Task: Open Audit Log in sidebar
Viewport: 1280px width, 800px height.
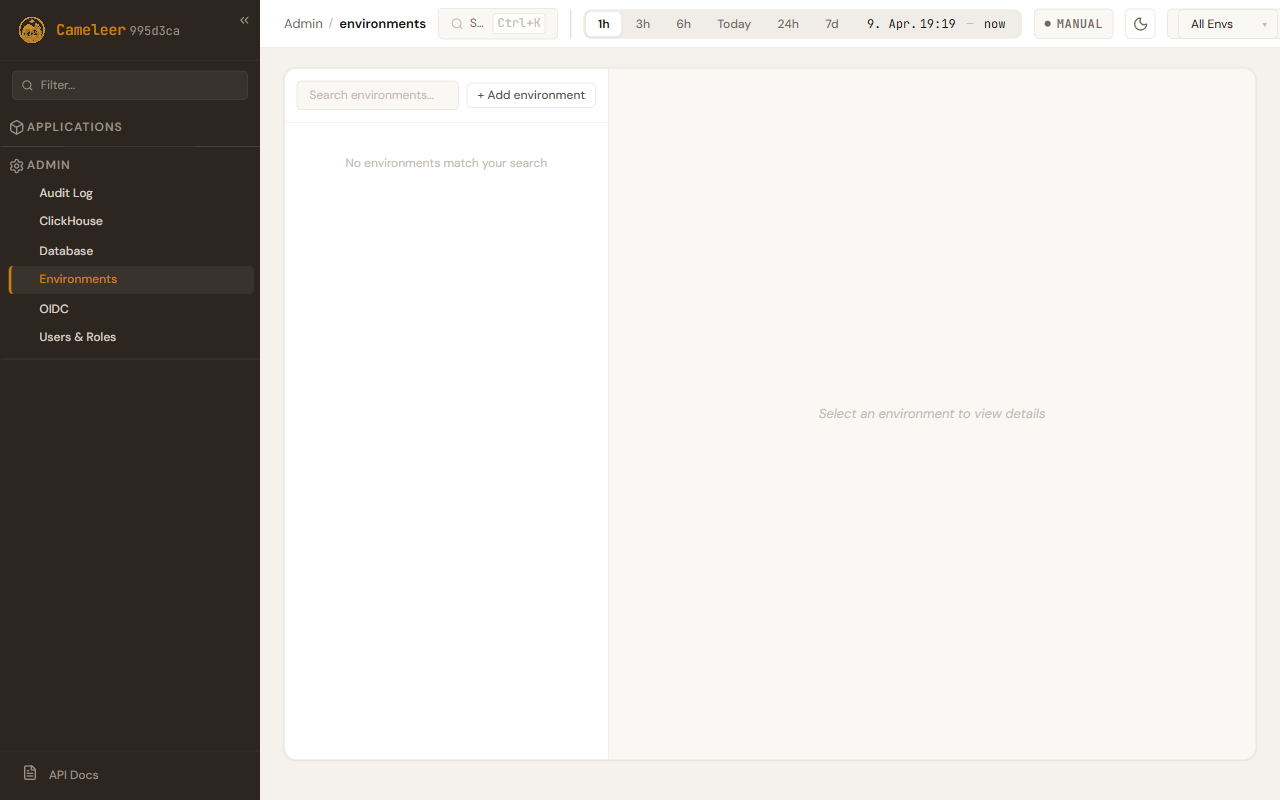Action: click(66, 193)
